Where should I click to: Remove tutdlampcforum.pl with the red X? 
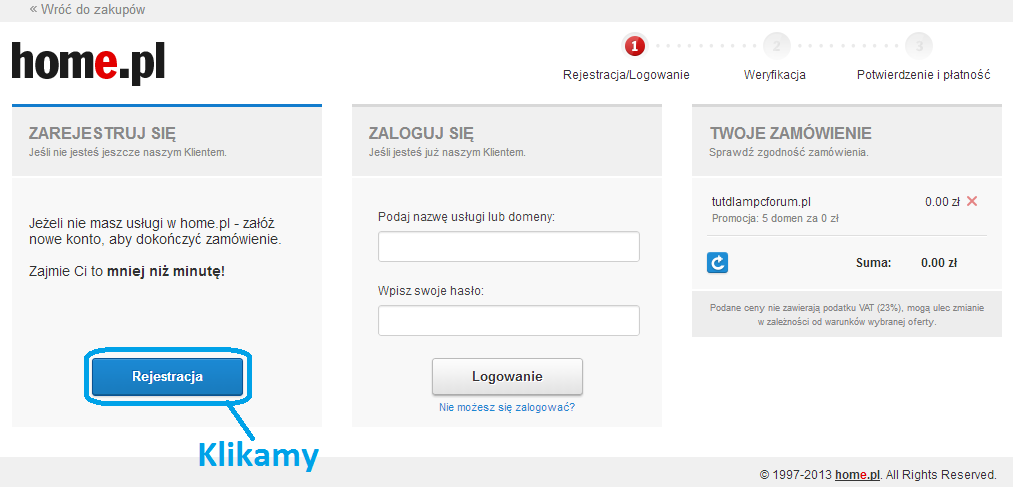pos(972,202)
